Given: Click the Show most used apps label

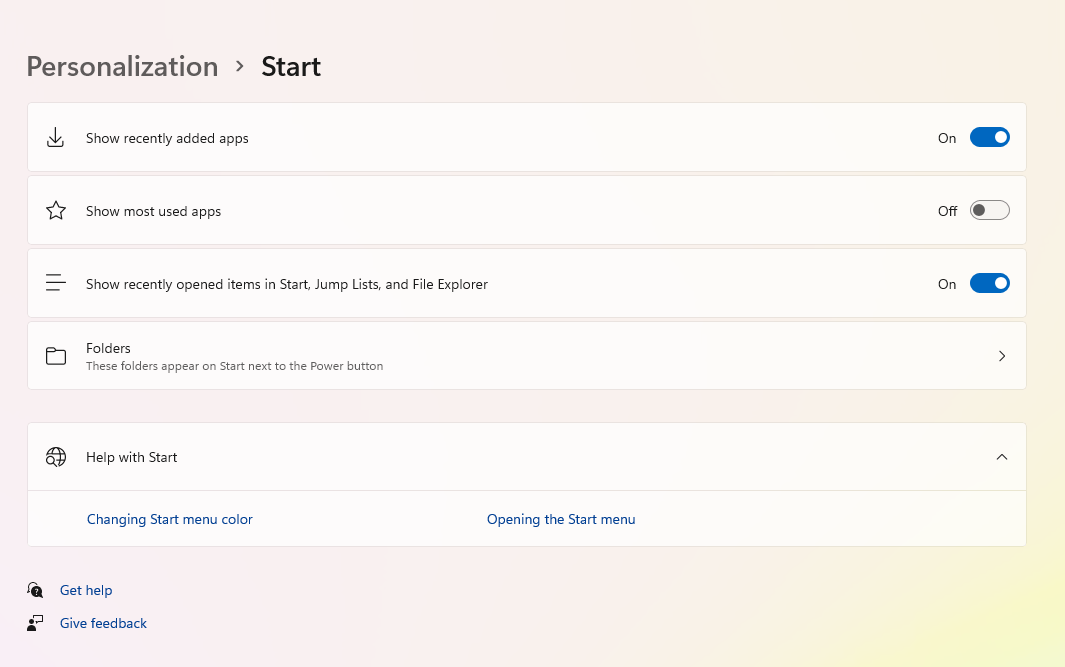Looking at the screenshot, I should 154,211.
